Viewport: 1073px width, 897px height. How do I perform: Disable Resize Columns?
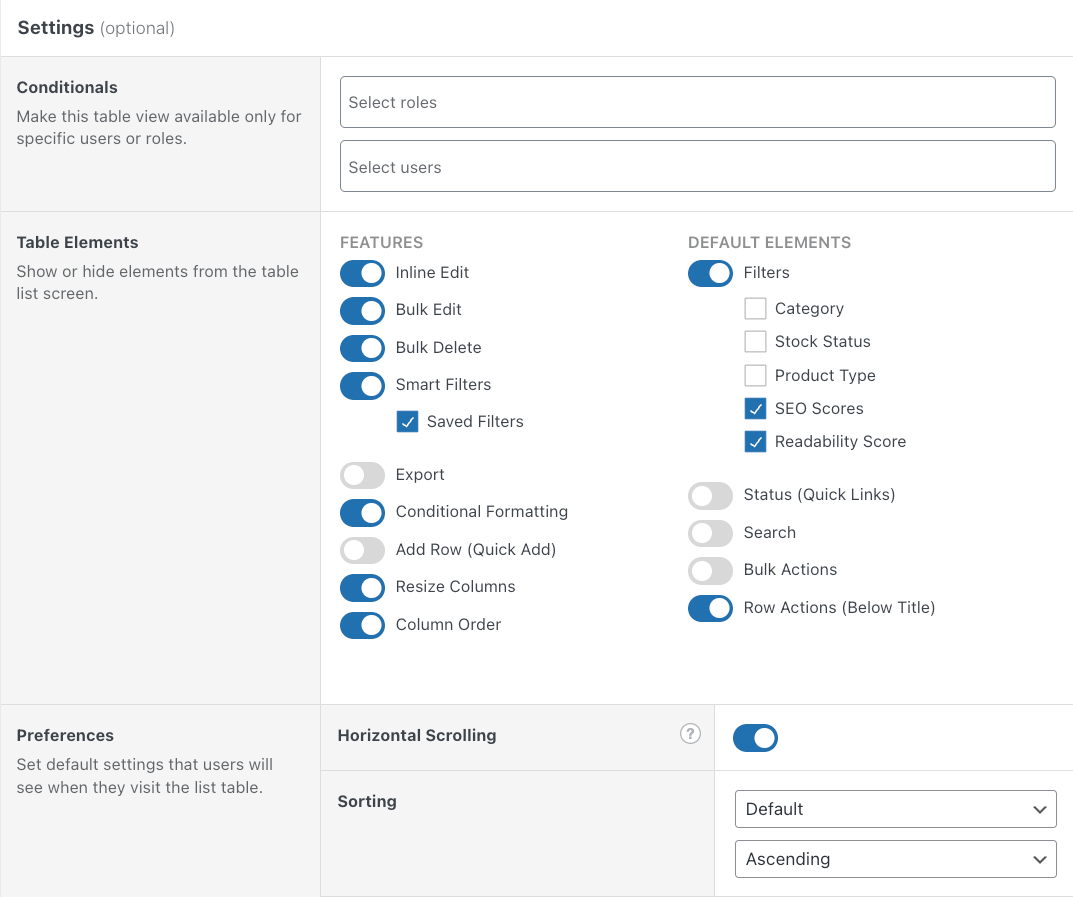[362, 588]
